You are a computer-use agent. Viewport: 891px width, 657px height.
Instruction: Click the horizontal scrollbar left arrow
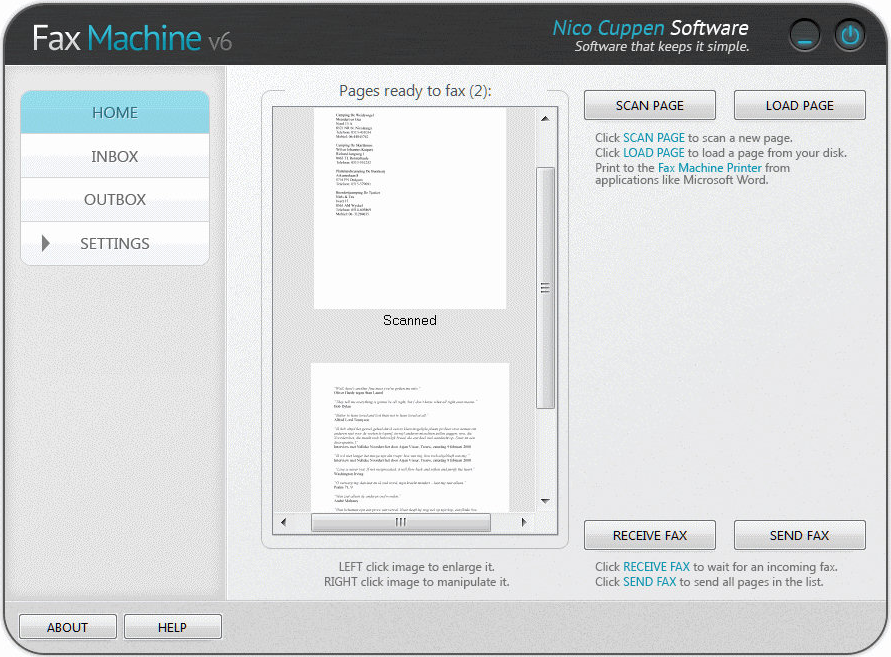284,522
